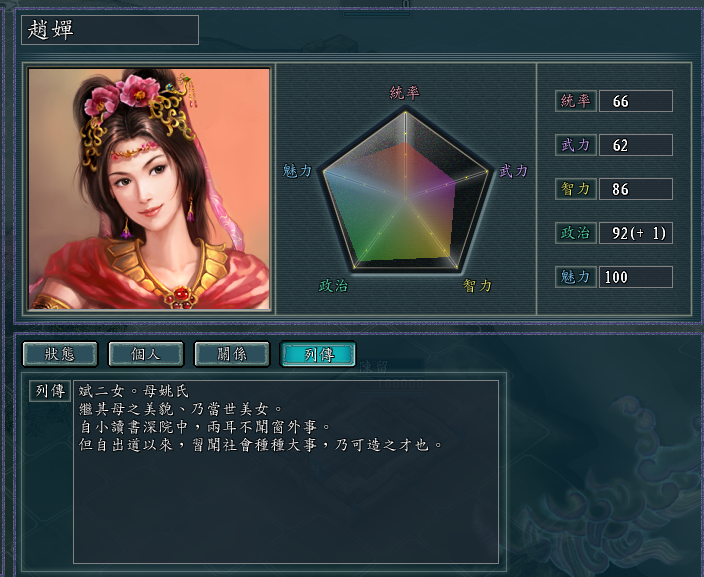
Task: Click the 政治 stat label button
Action: click(576, 233)
